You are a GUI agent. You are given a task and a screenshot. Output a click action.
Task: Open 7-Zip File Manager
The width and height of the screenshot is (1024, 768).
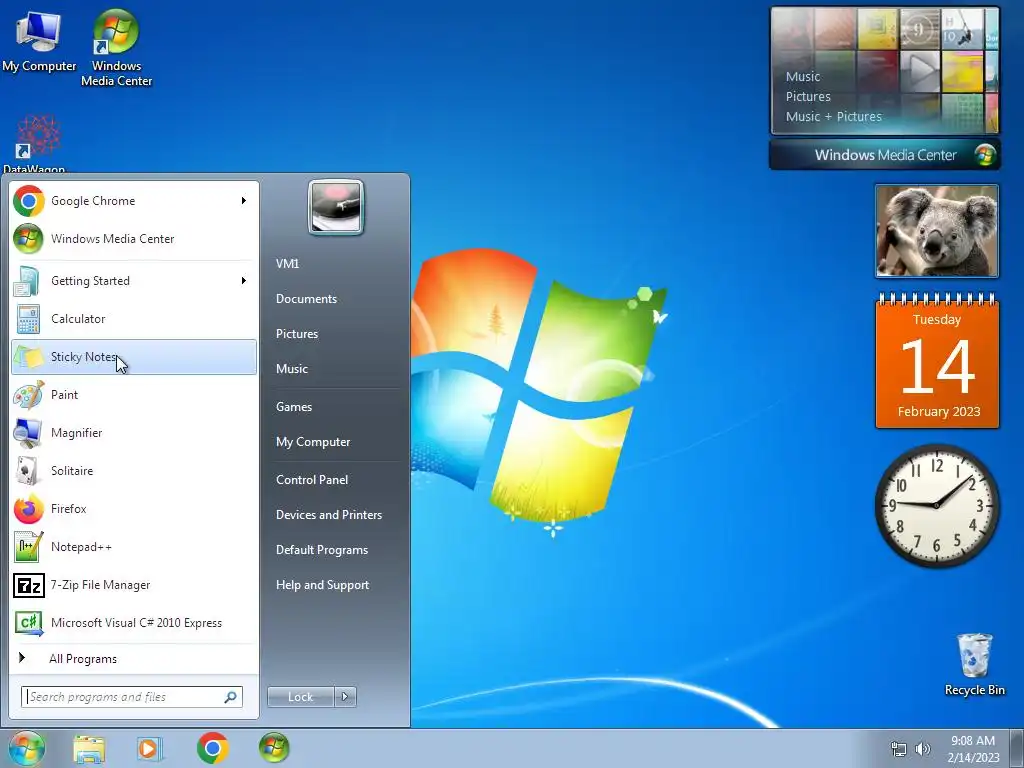coord(134,584)
